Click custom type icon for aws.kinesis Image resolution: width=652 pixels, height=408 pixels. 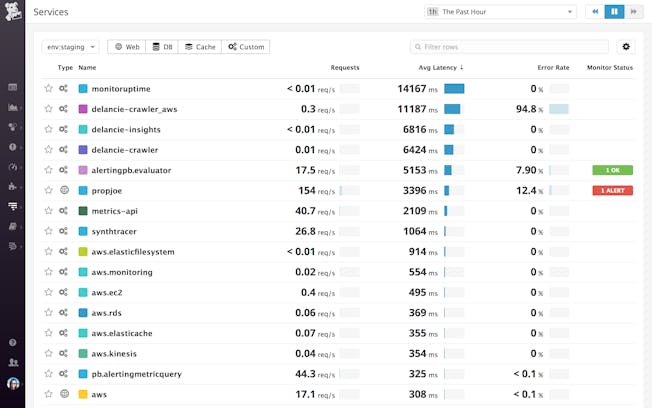point(63,353)
